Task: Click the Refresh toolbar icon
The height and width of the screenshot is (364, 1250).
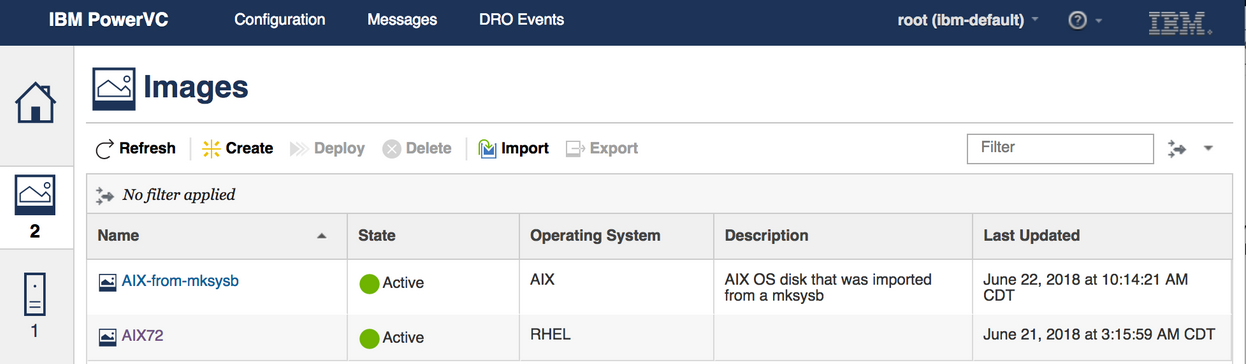Action: (105, 149)
